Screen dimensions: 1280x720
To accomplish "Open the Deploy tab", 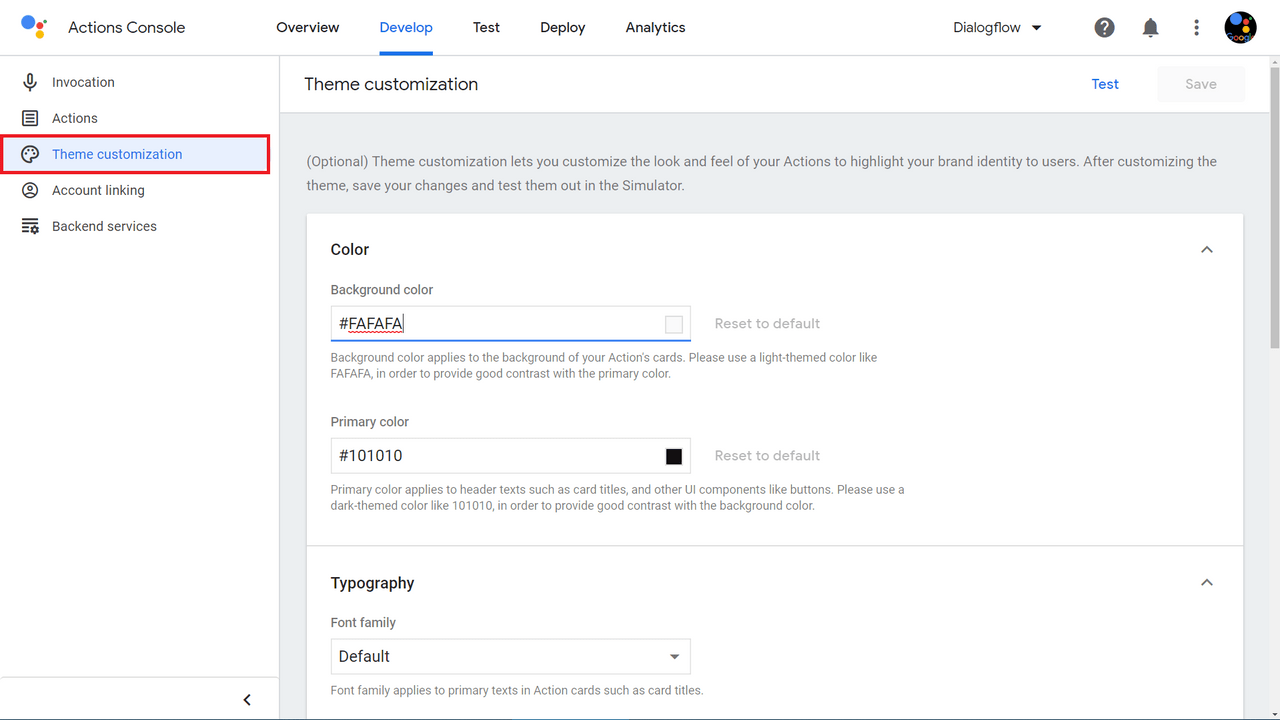I will [x=562, y=28].
